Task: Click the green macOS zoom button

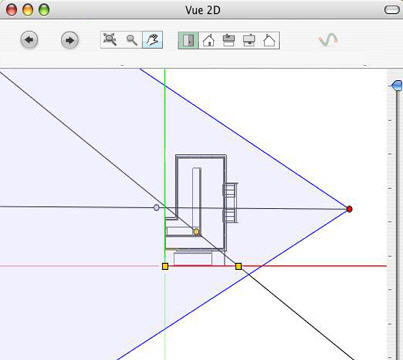Action: point(44,10)
